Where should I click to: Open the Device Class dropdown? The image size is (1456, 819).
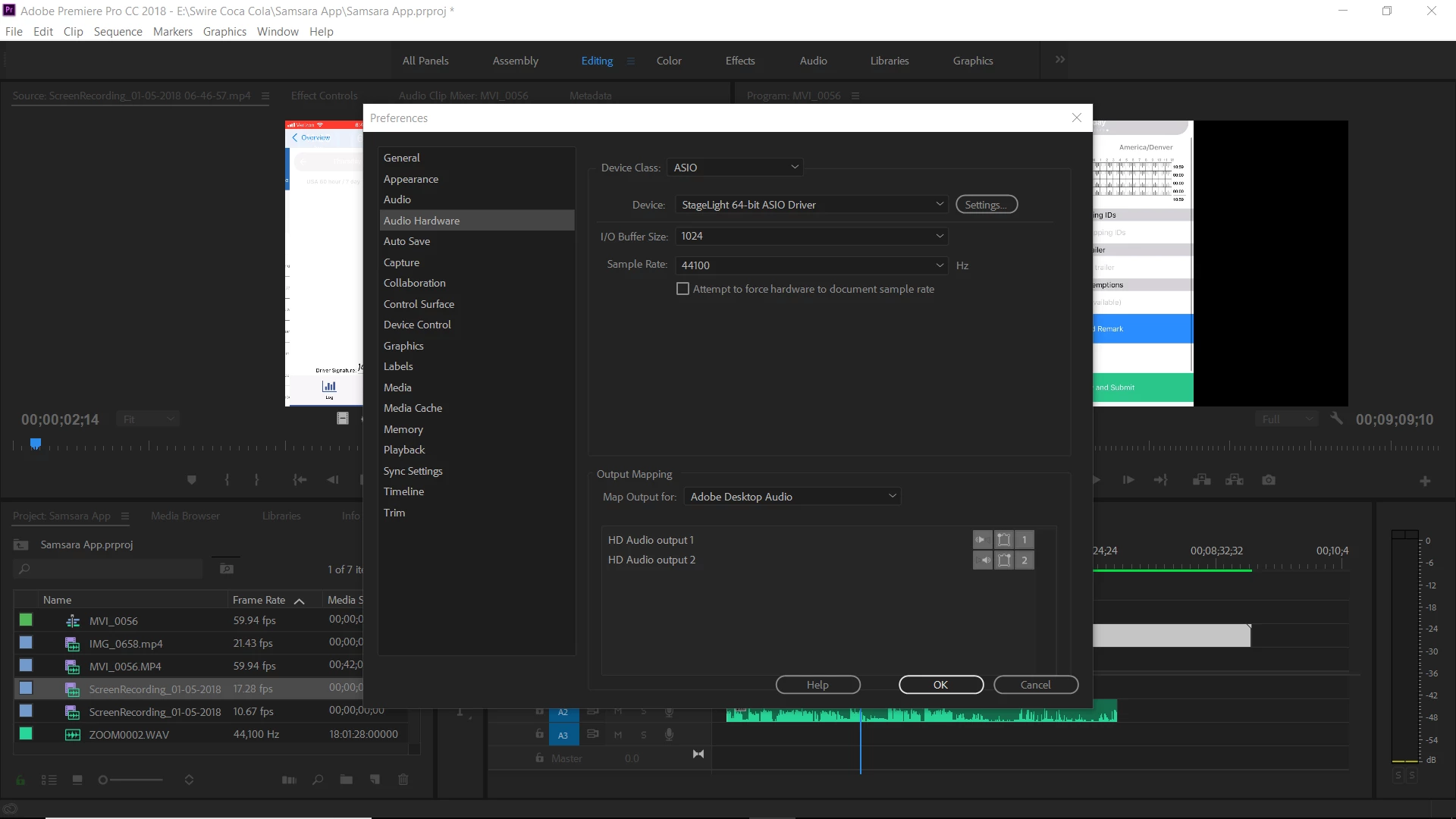(x=735, y=168)
